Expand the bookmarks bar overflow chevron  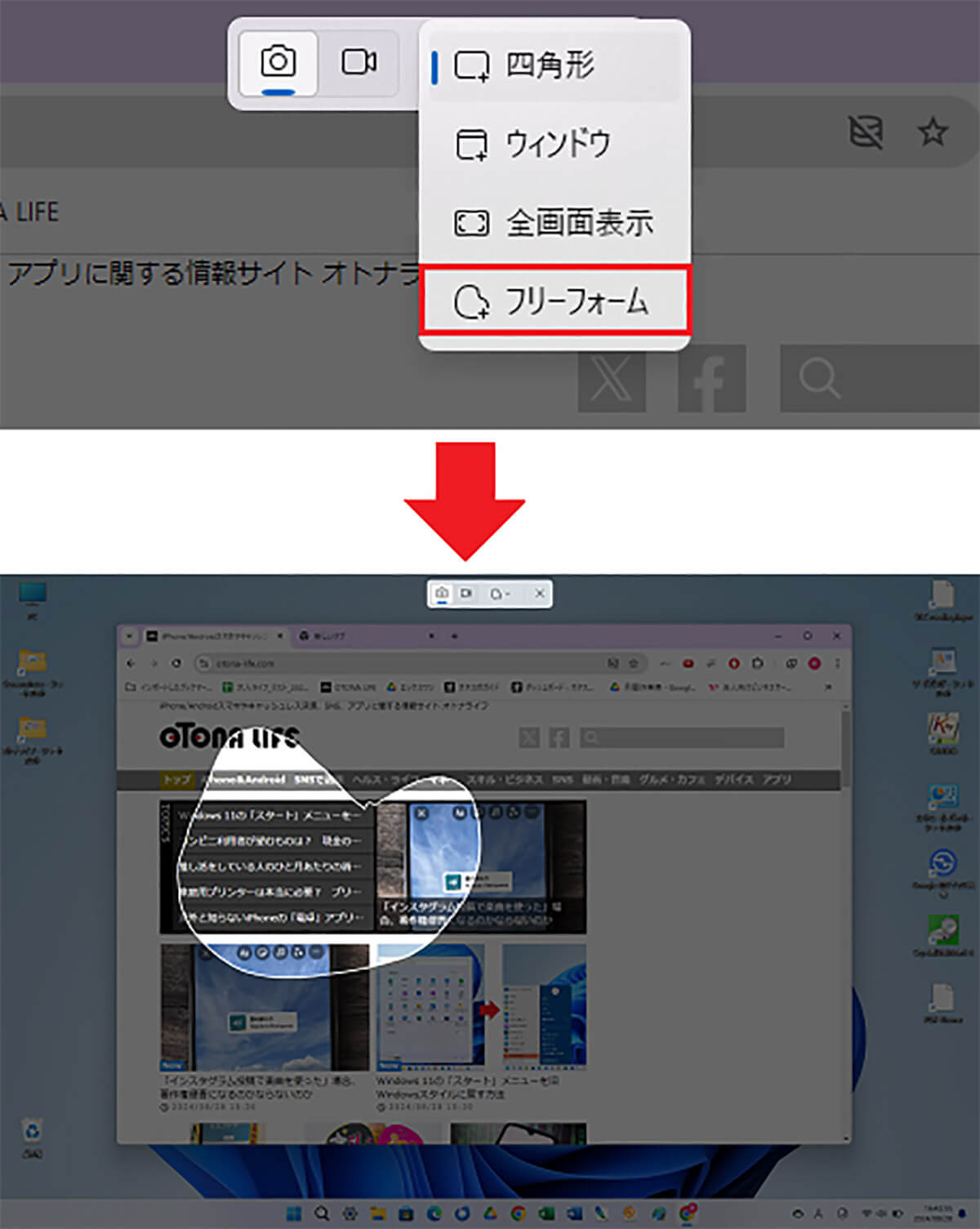pos(829,688)
